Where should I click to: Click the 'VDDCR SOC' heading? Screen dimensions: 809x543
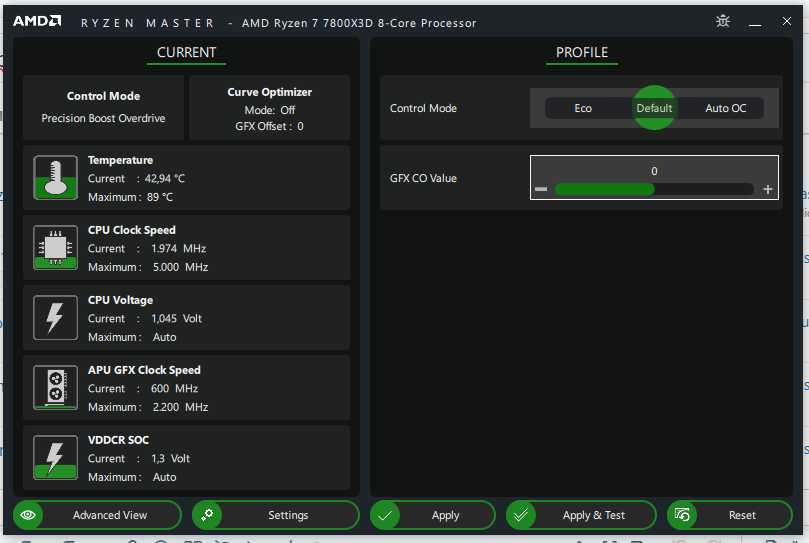pos(118,440)
